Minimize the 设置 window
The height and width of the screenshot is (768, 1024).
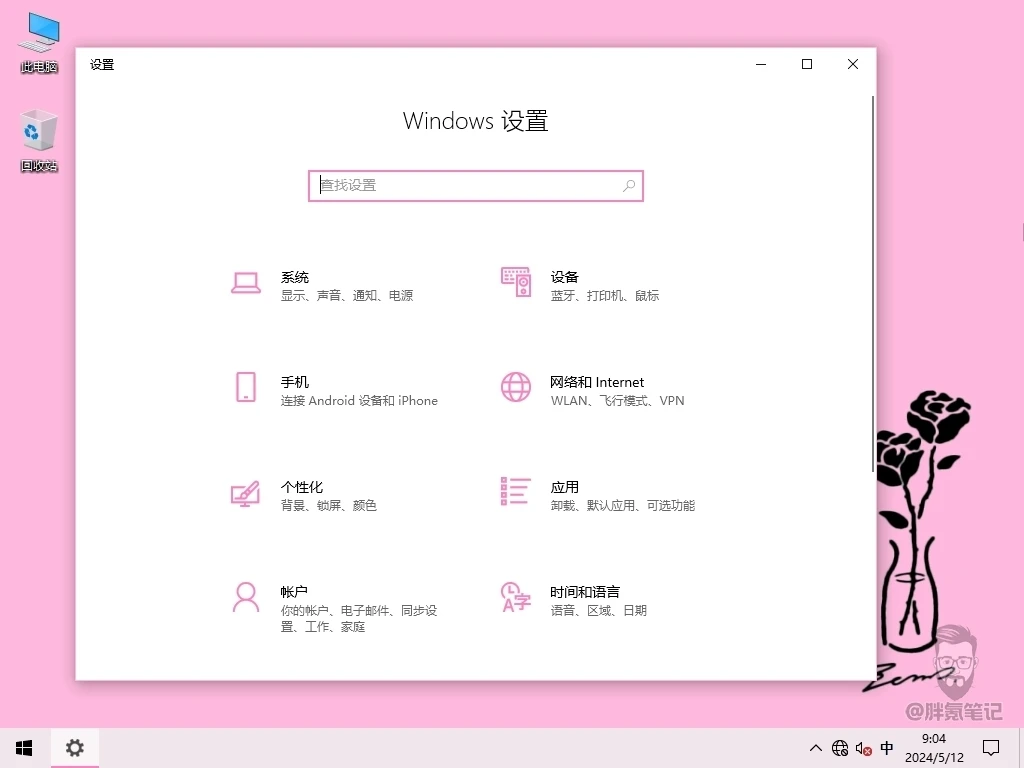point(761,64)
